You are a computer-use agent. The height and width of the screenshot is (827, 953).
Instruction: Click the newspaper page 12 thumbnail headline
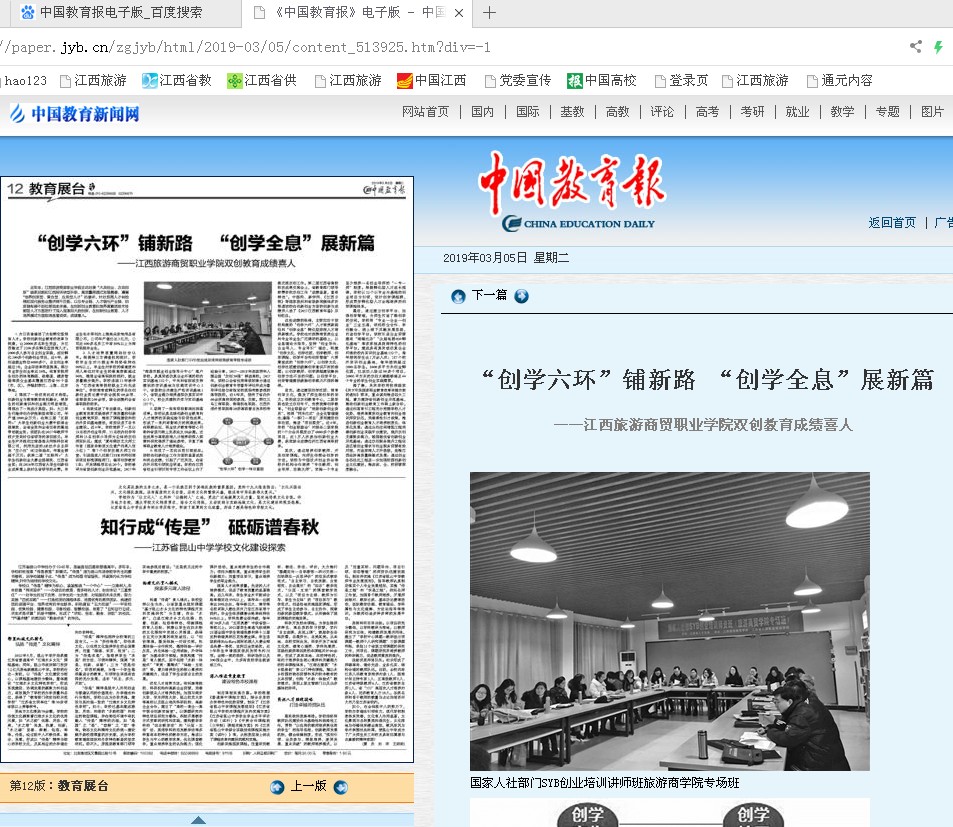[206, 244]
